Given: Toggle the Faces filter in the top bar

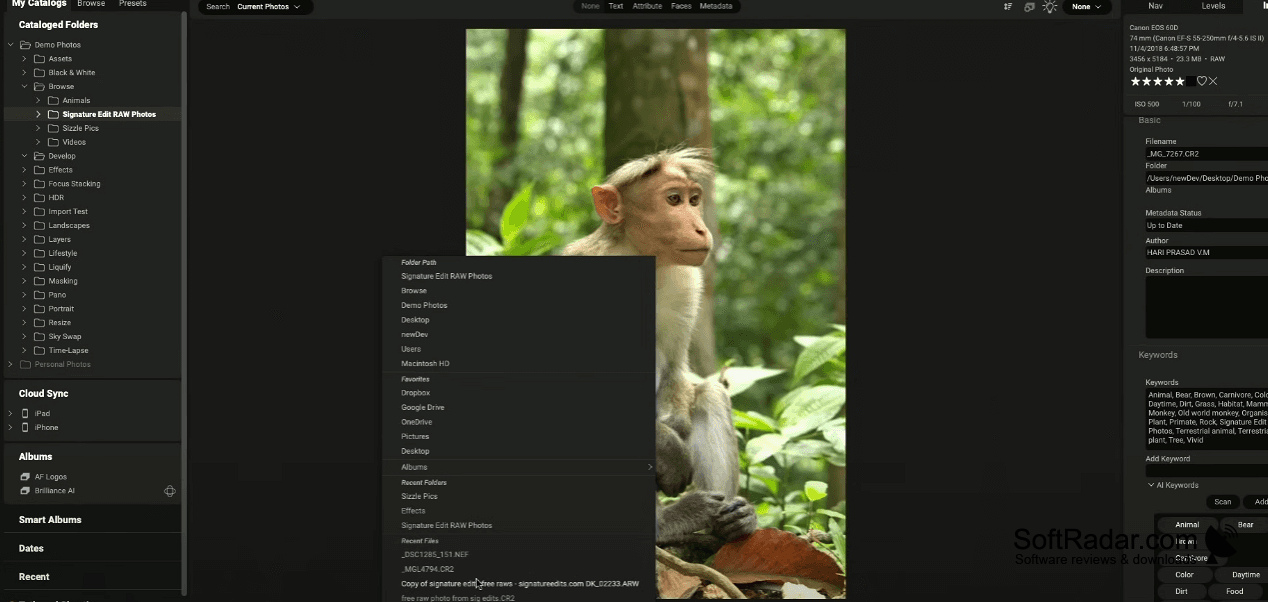Looking at the screenshot, I should coord(681,6).
